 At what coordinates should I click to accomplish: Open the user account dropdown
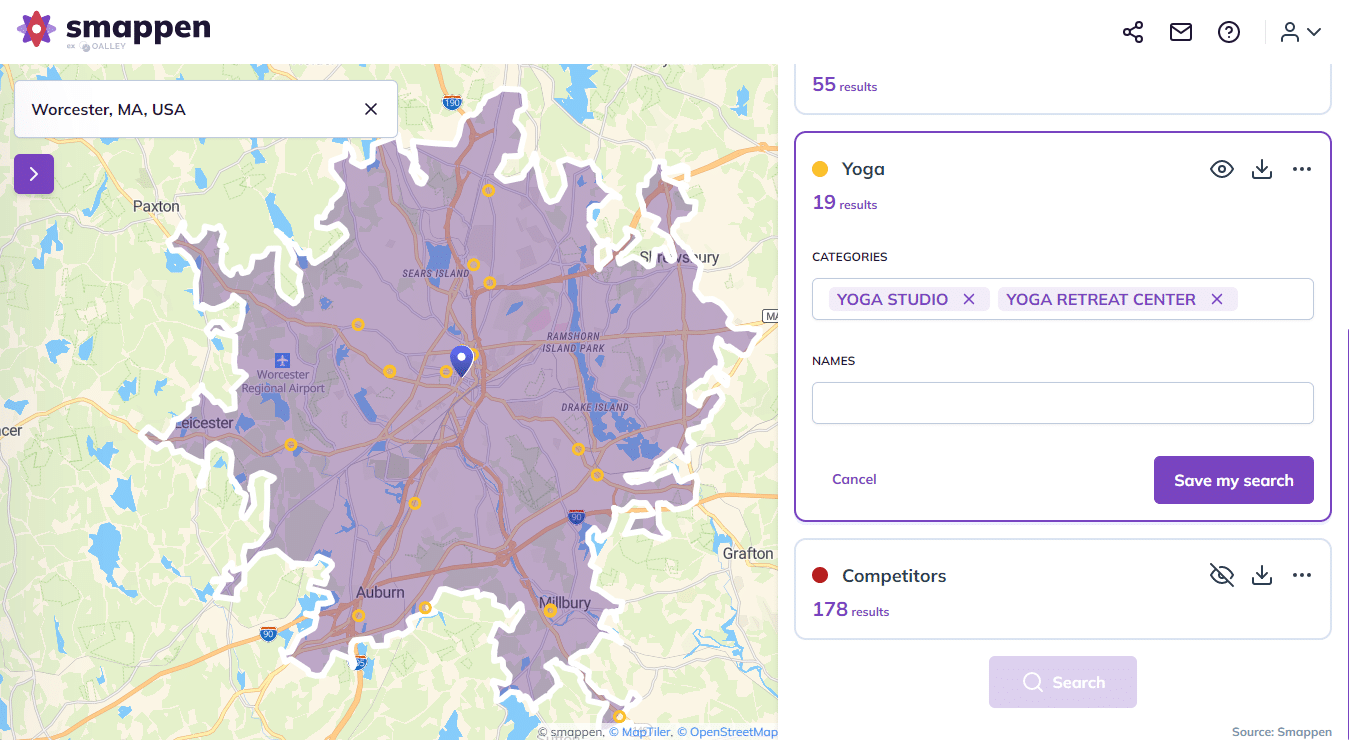point(1299,31)
